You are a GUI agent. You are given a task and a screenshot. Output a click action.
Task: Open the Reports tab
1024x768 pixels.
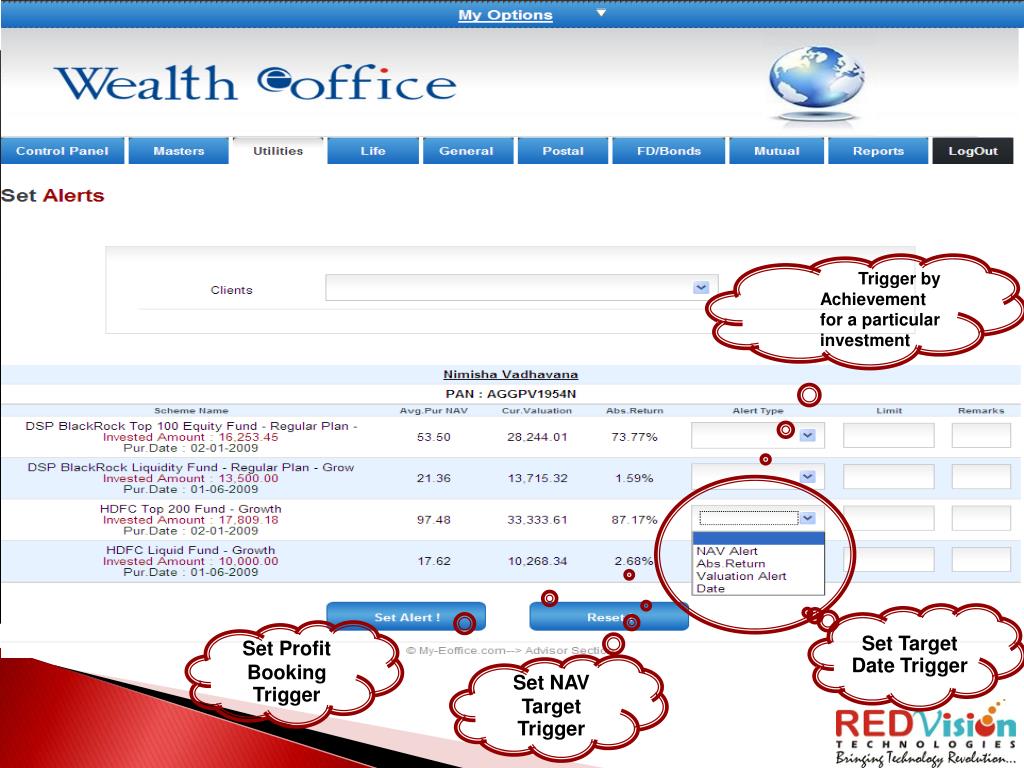pyautogui.click(x=878, y=151)
